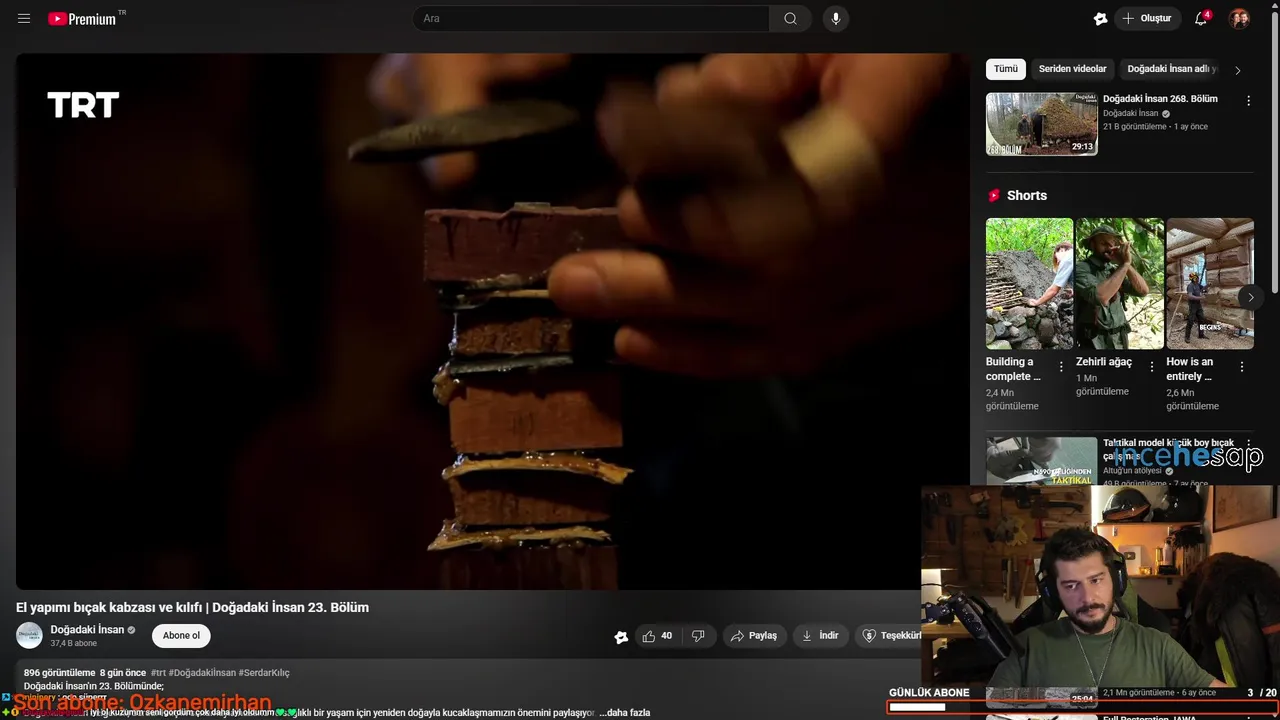Show more filter chips with arrow

pos(1238,70)
